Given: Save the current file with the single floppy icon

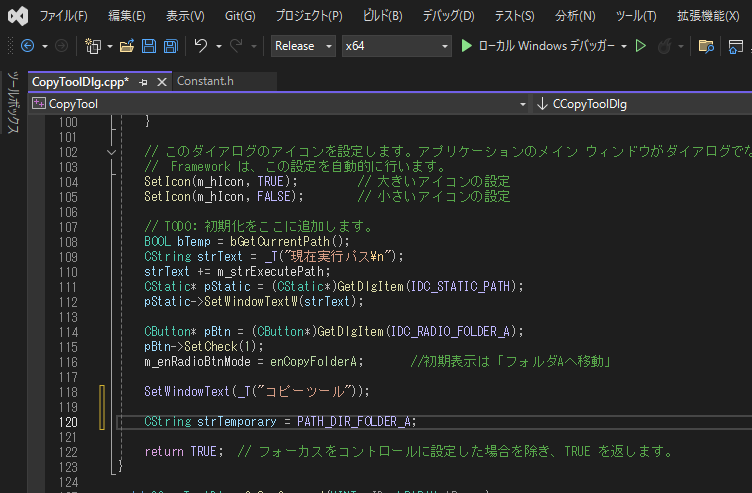Looking at the screenshot, I should pyautogui.click(x=148, y=46).
